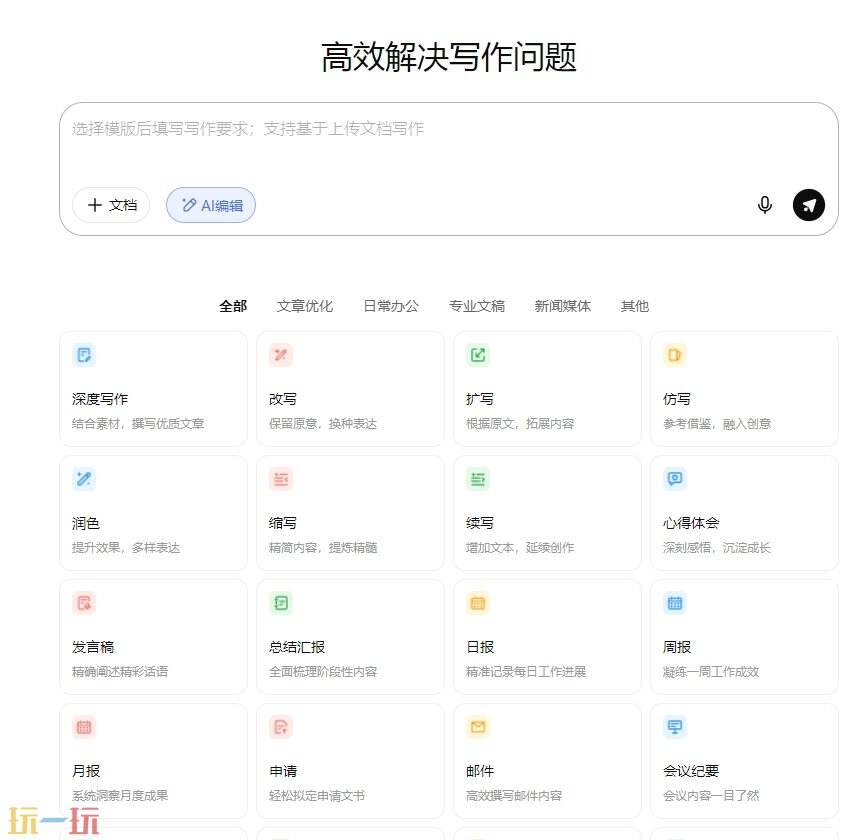Pick the 润色 template title

[86, 523]
